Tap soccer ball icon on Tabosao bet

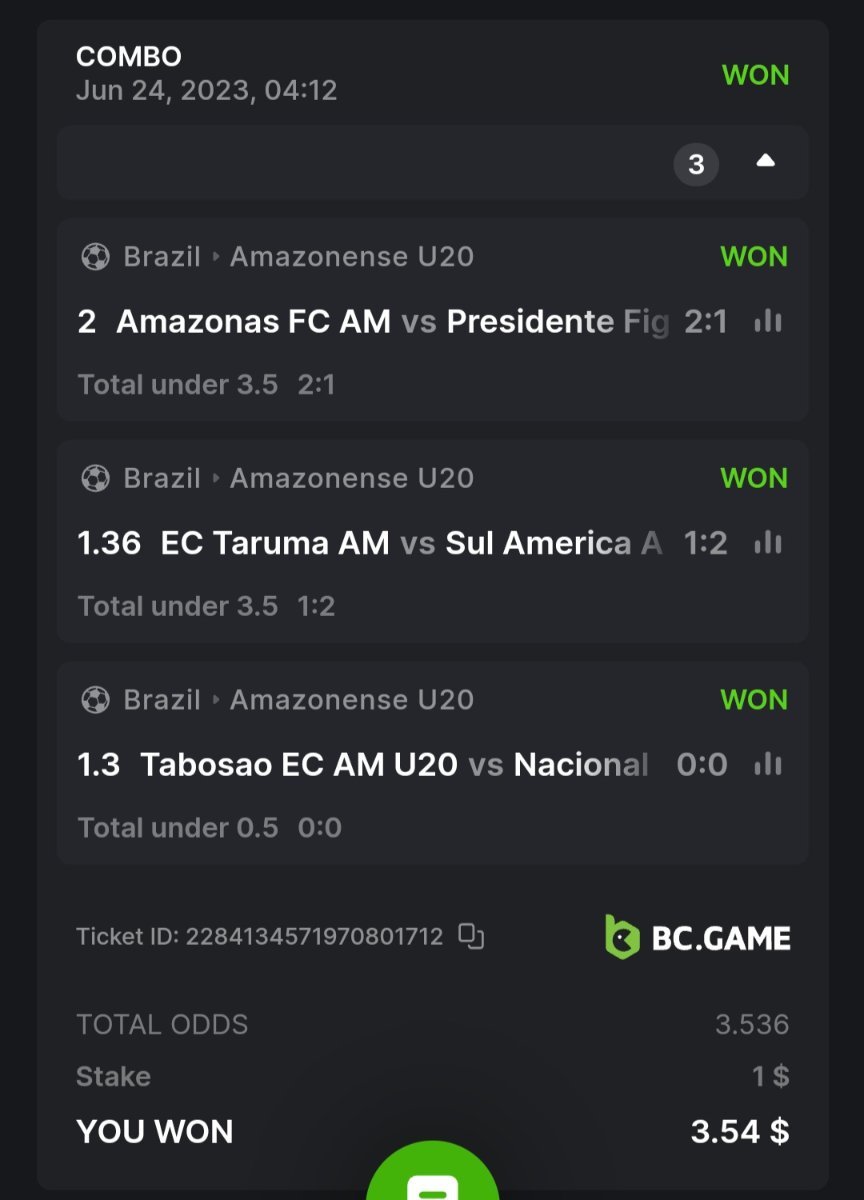tap(95, 700)
